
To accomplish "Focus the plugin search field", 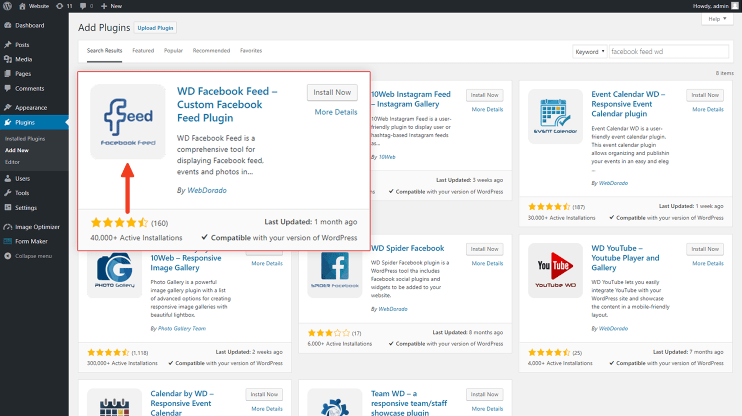I will coord(669,52).
